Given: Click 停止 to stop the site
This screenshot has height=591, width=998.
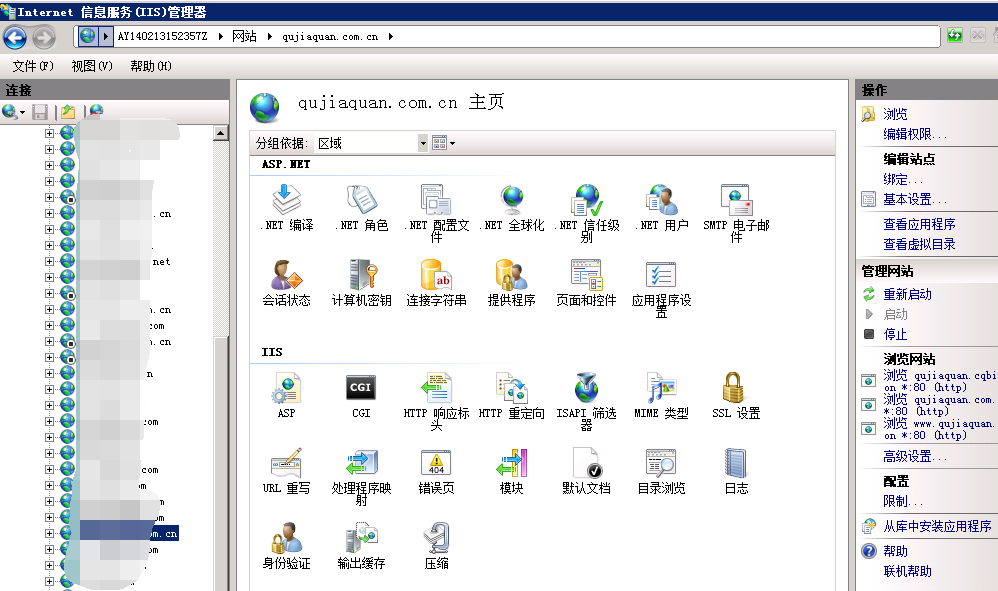Looking at the screenshot, I should (x=895, y=335).
